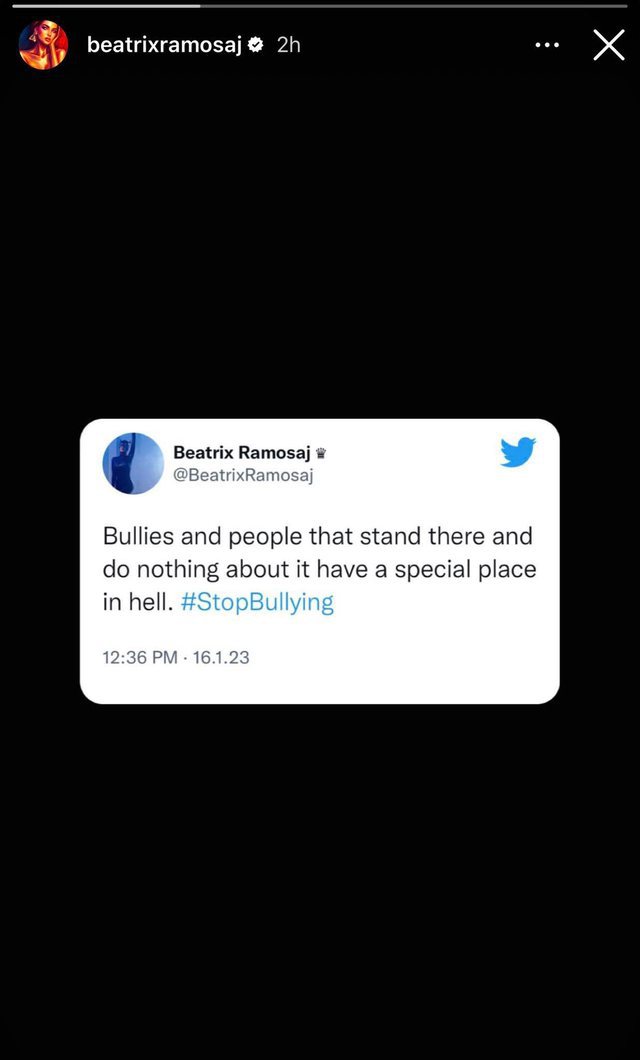This screenshot has width=640, height=1060.
Task: Click the filled segment of the story progress bar
Action: click(106, 6)
